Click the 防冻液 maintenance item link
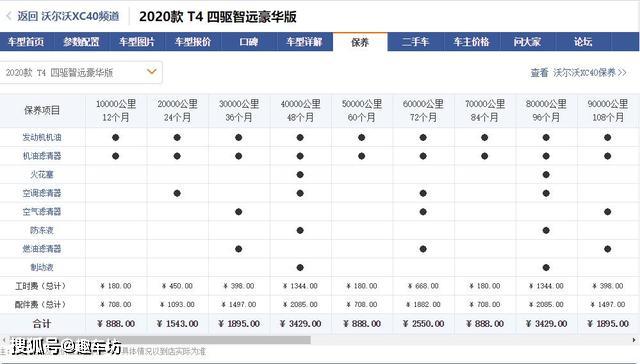This screenshot has width=640, height=364. pos(42,230)
